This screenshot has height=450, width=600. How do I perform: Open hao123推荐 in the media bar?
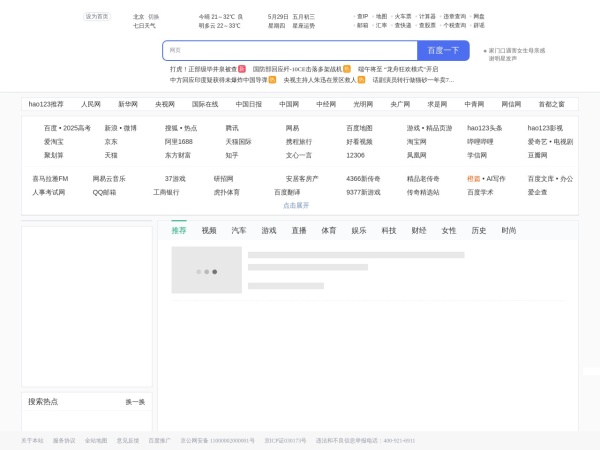pos(46,104)
